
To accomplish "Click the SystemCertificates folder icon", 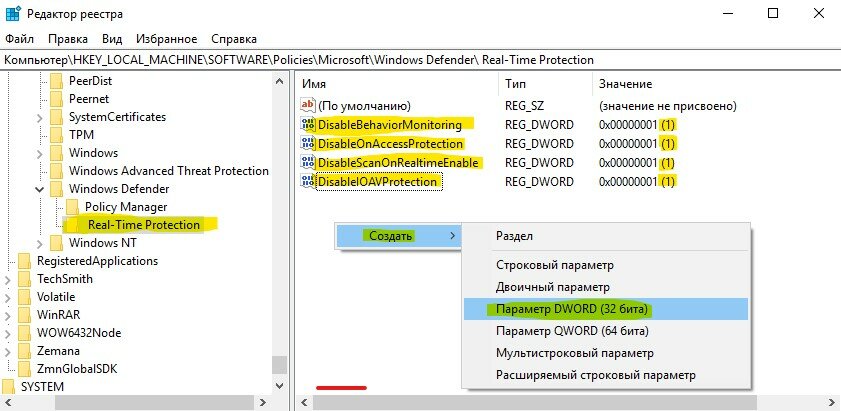I will pyautogui.click(x=56, y=117).
